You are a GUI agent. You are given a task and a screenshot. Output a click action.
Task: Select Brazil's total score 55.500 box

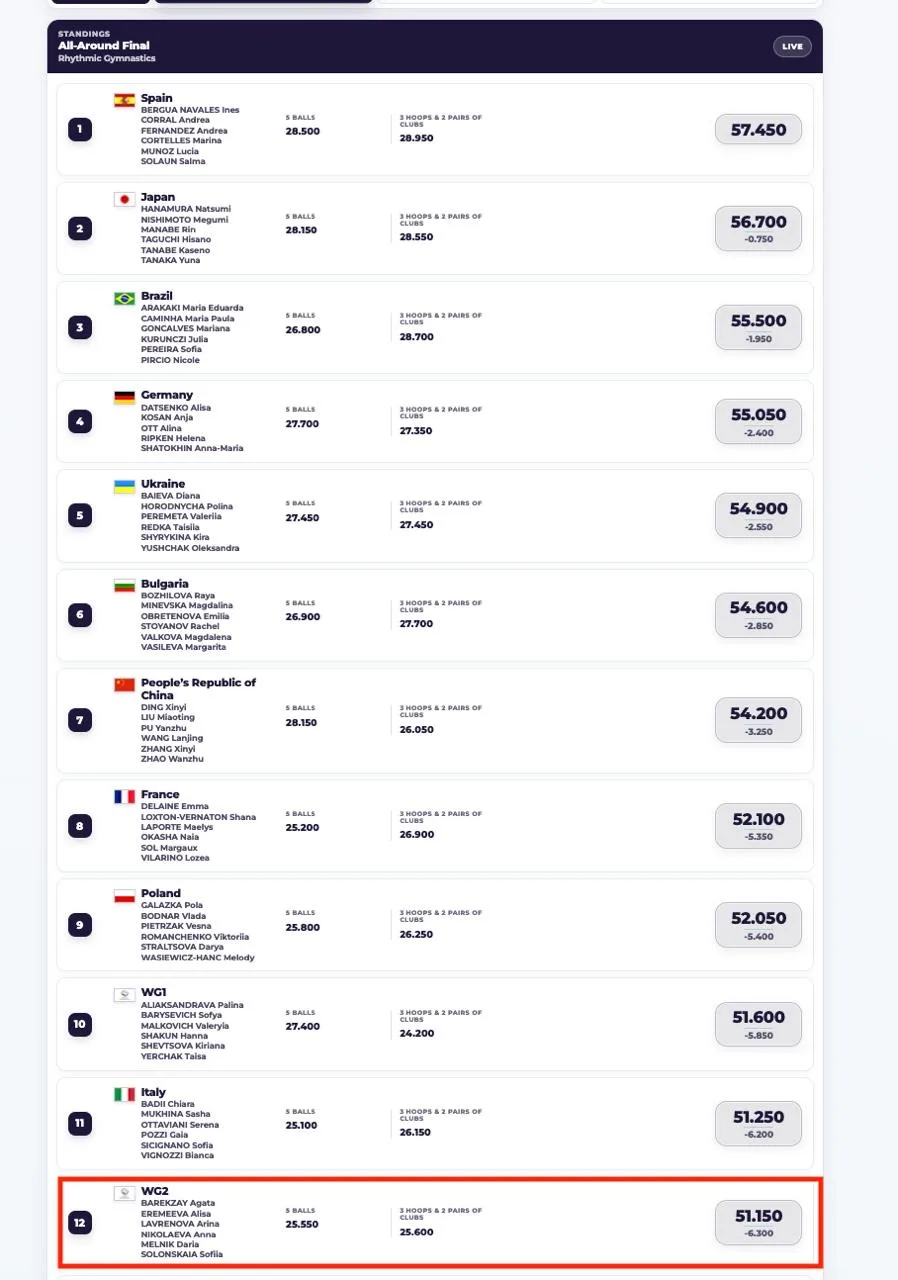(x=758, y=327)
